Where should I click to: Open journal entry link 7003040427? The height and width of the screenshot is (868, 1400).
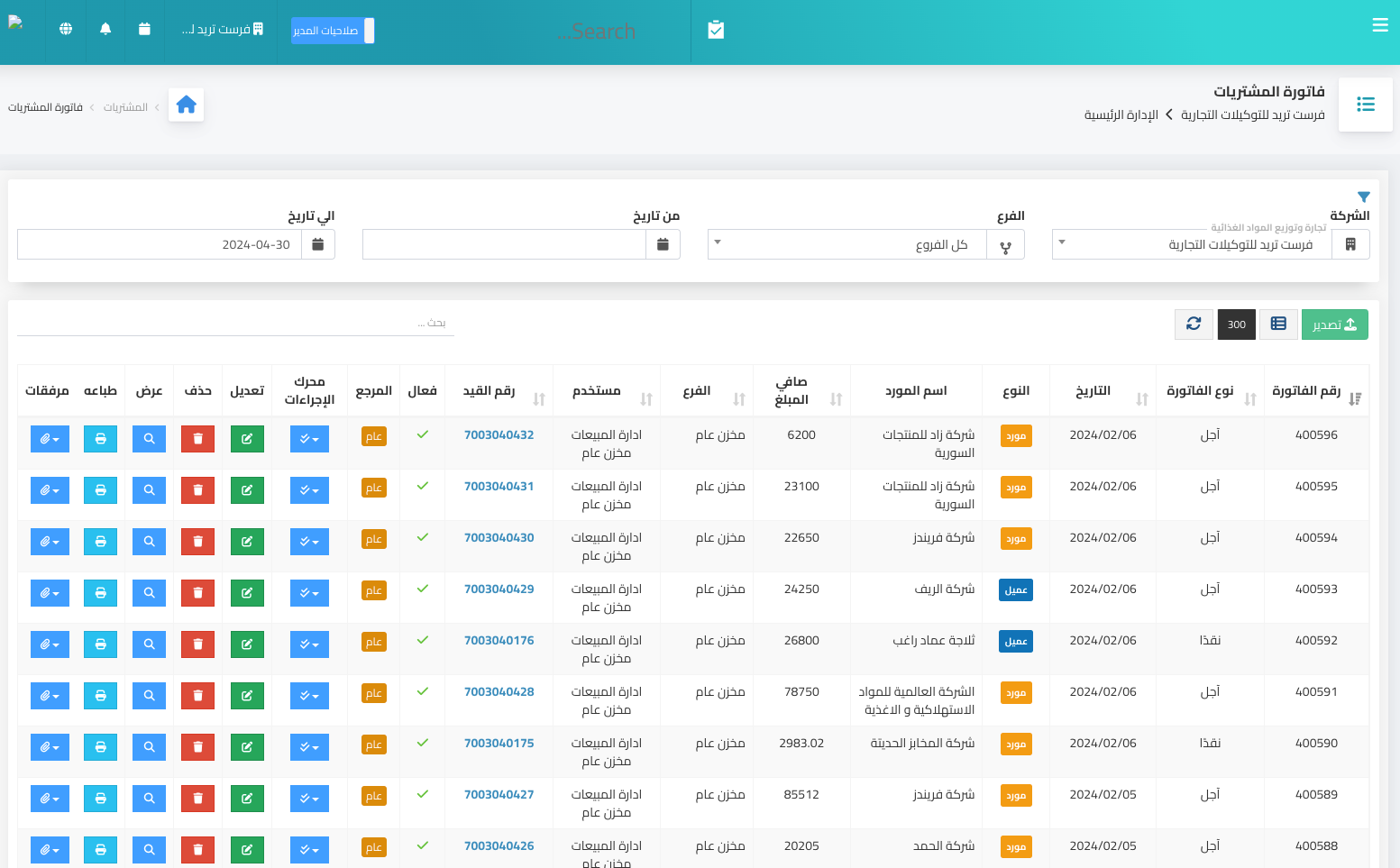point(499,794)
